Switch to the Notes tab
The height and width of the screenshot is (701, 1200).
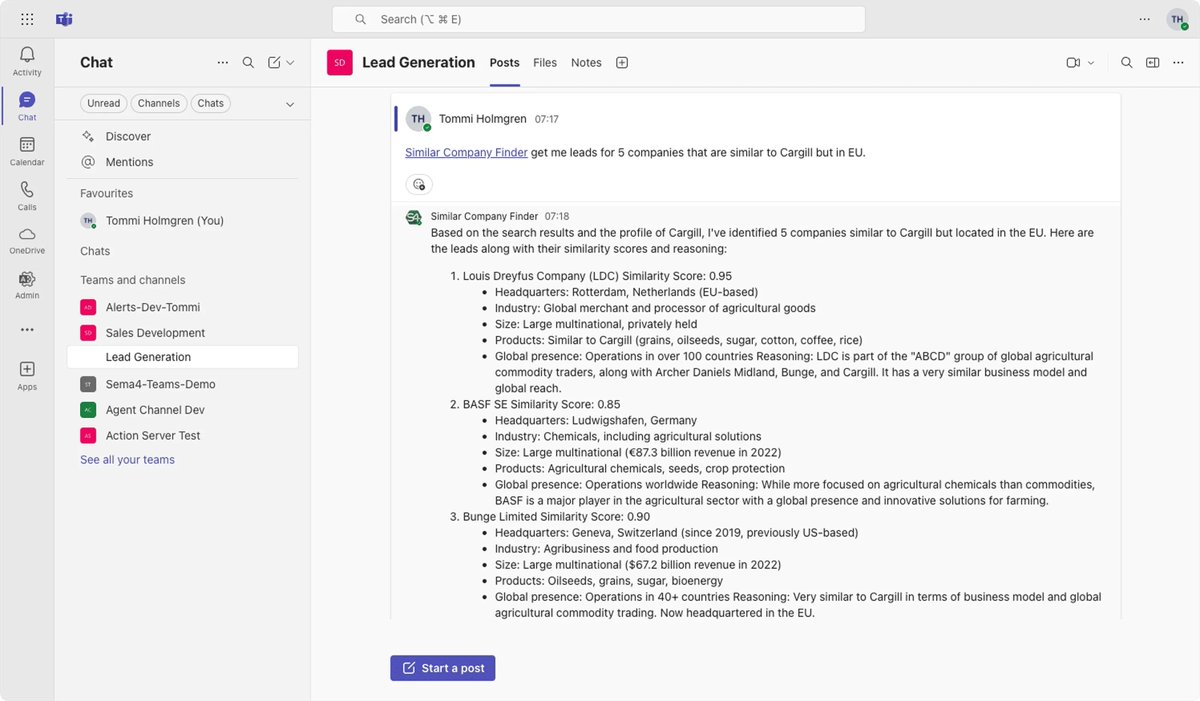pyautogui.click(x=586, y=62)
